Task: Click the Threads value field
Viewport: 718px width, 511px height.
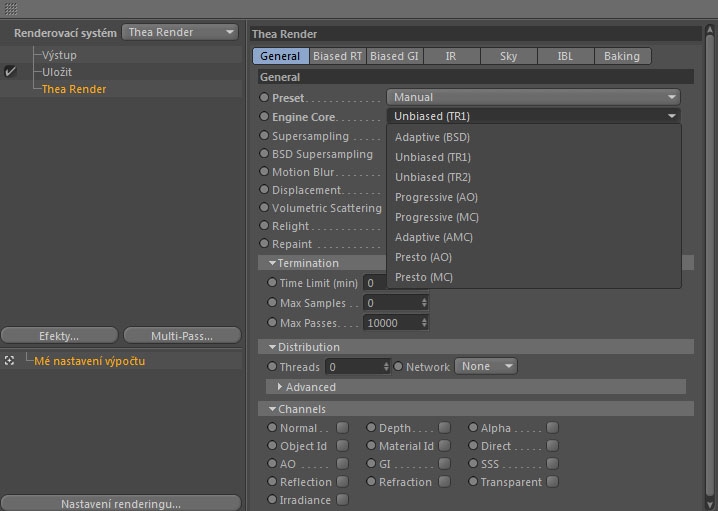Action: [358, 366]
